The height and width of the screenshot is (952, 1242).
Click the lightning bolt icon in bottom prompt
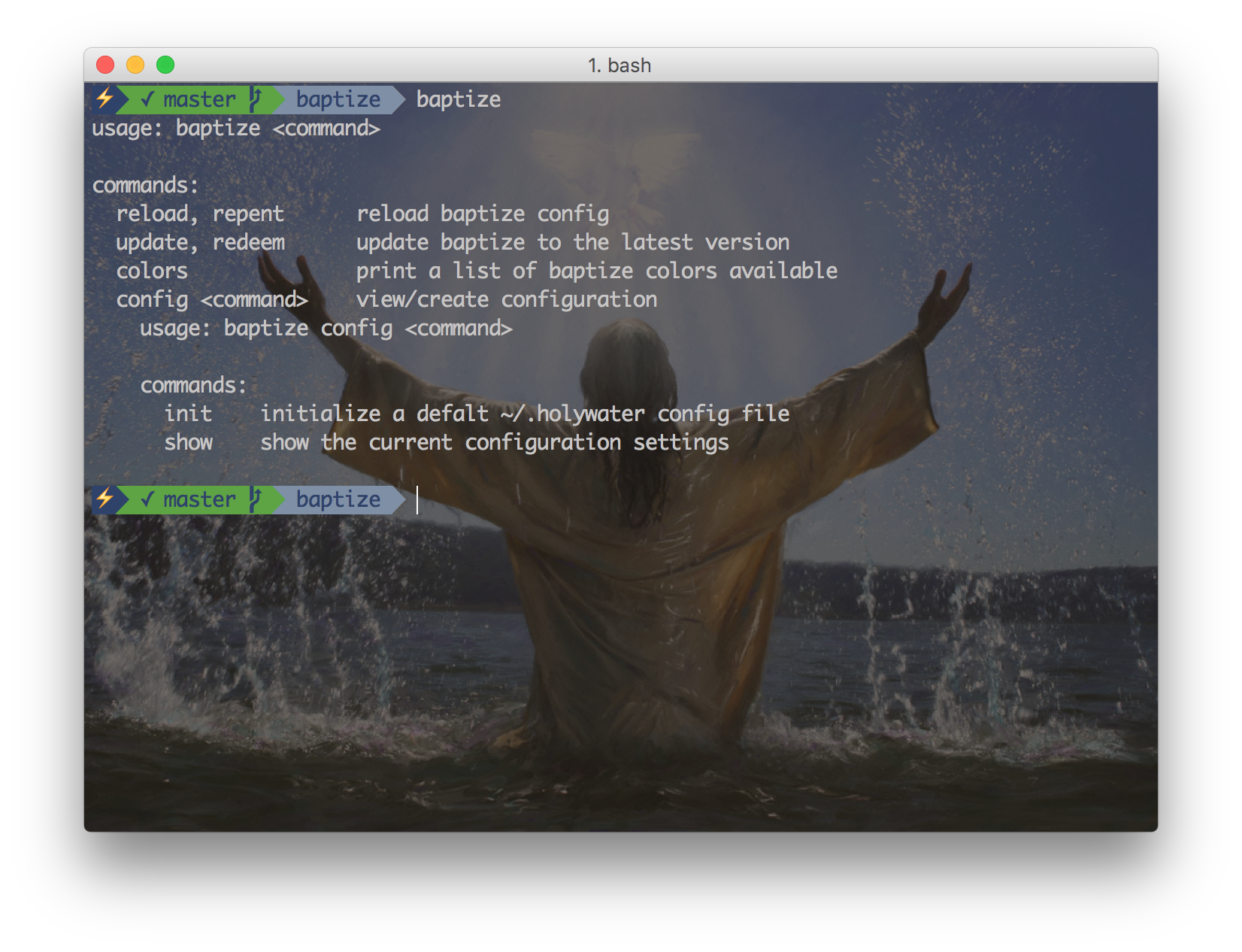click(105, 499)
